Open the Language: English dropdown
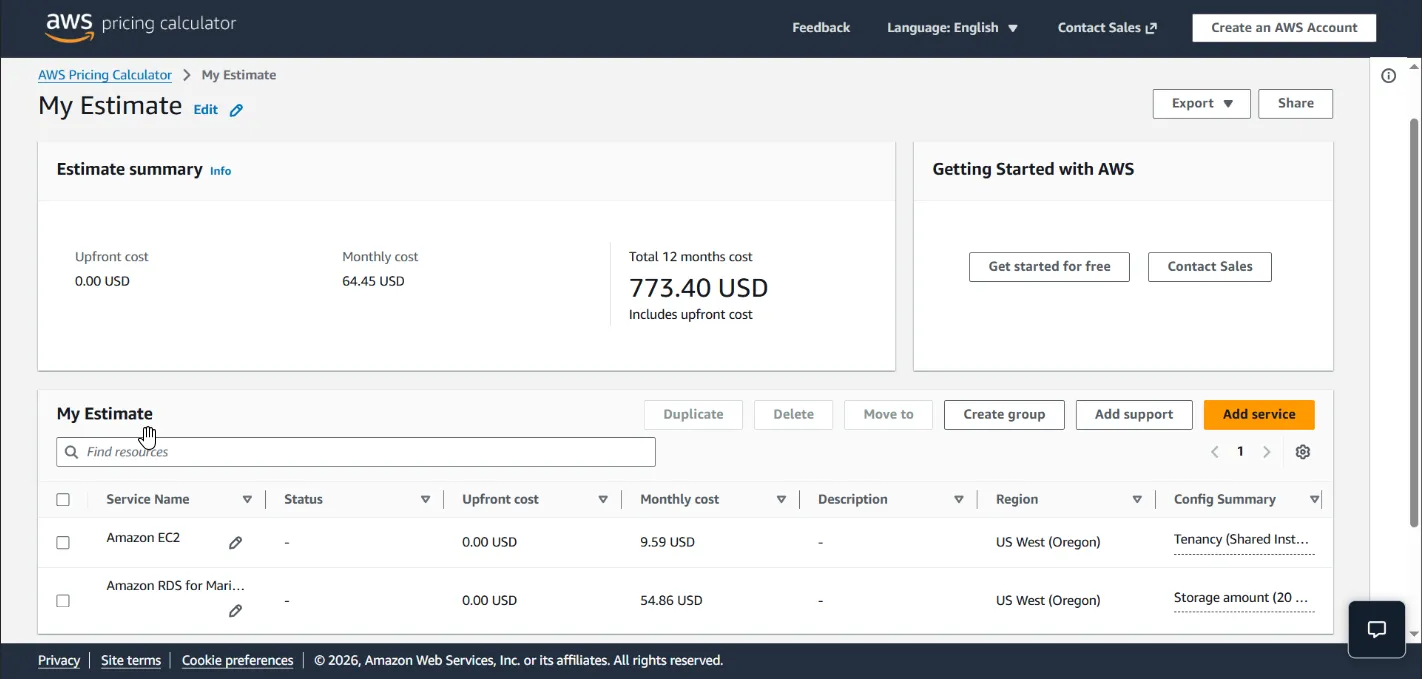The image size is (1422, 679). point(952,28)
